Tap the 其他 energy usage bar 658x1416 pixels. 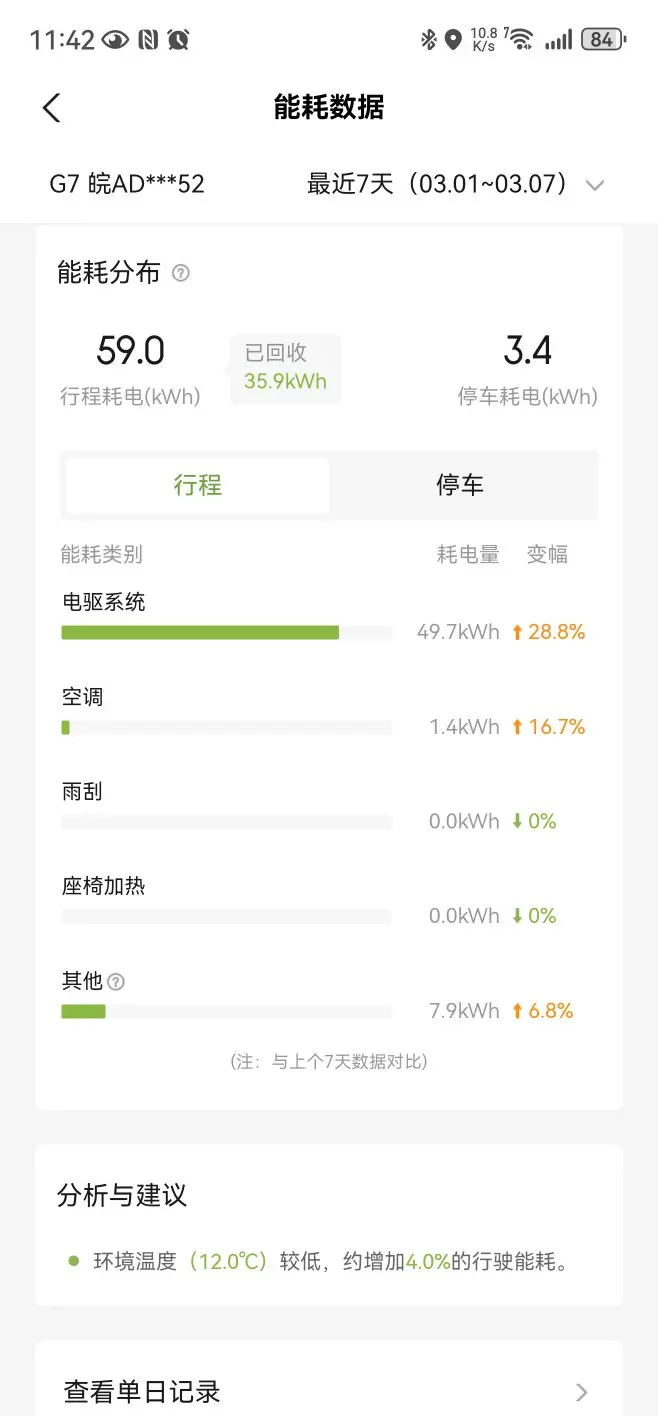[84, 1011]
